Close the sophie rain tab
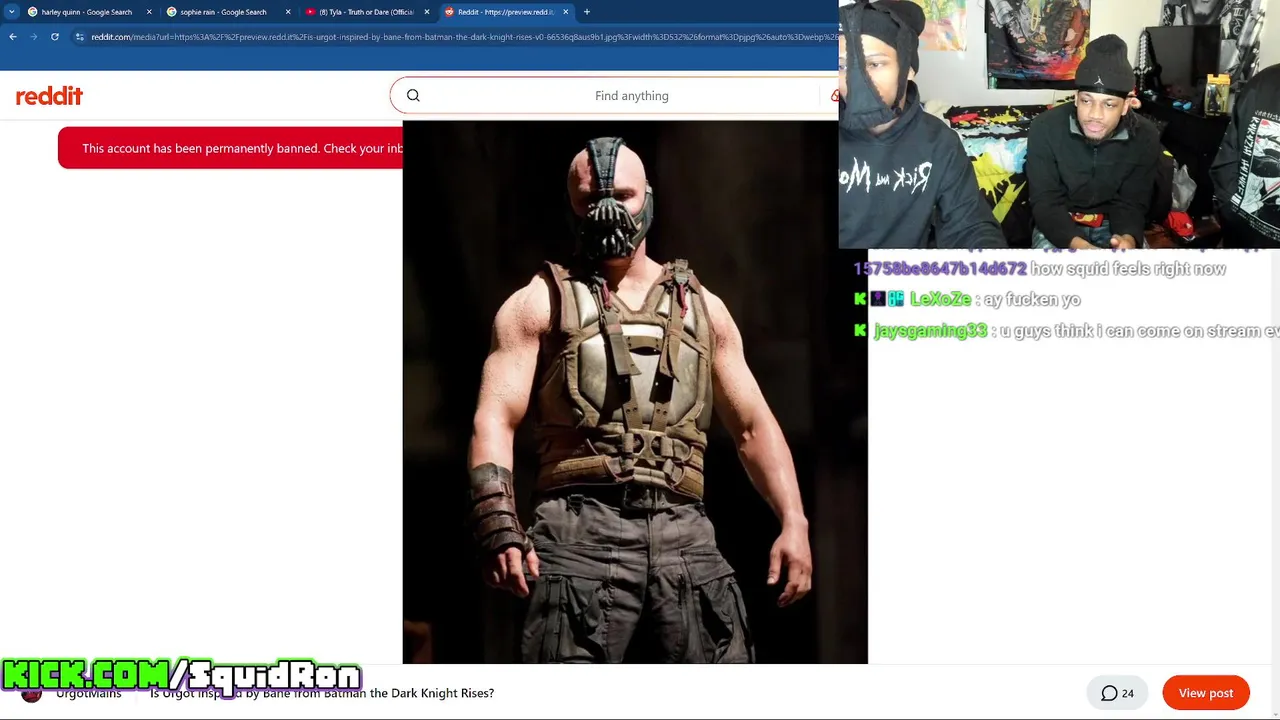 point(288,12)
